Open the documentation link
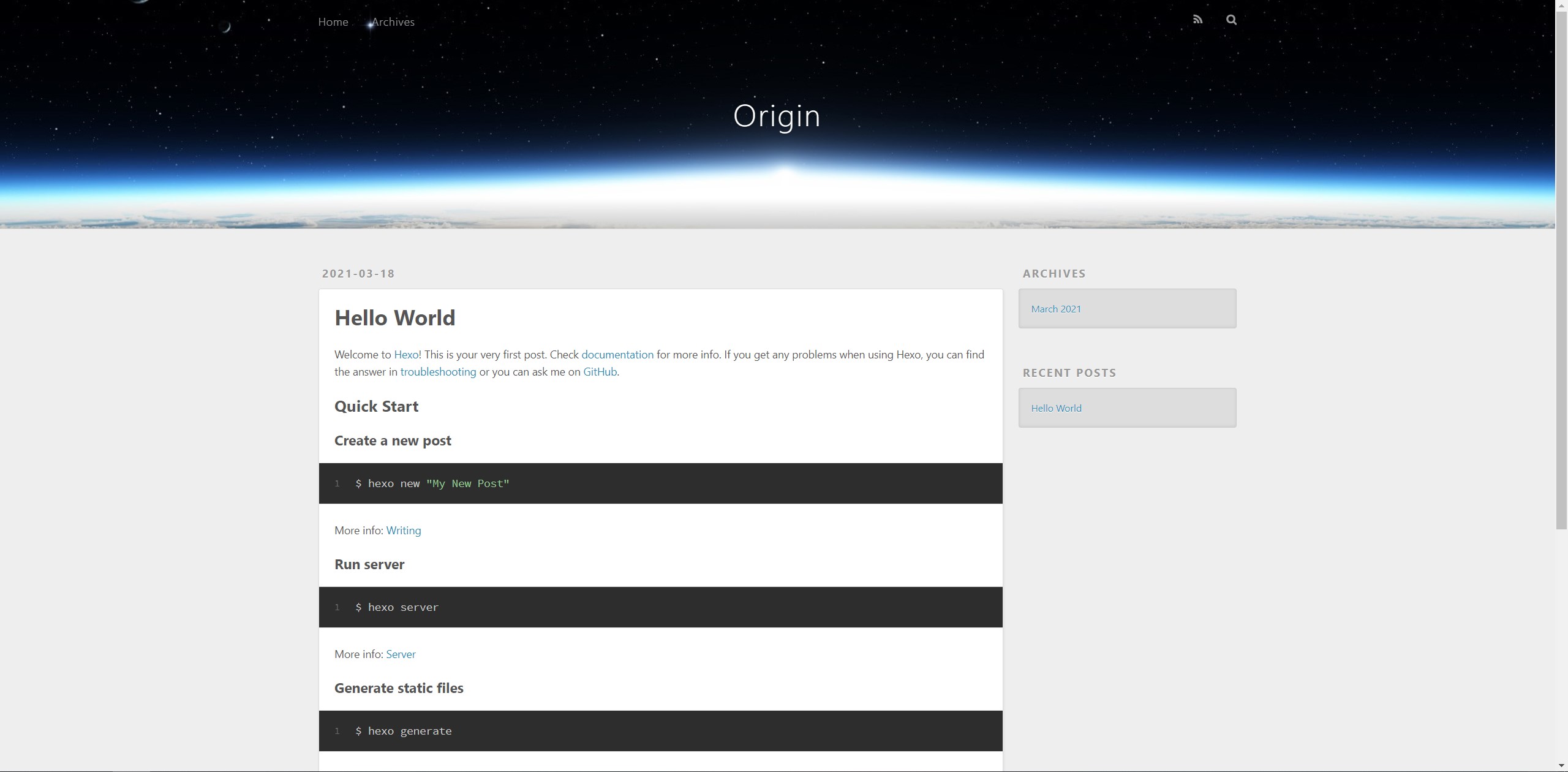This screenshot has width=1568, height=772. pos(617,355)
